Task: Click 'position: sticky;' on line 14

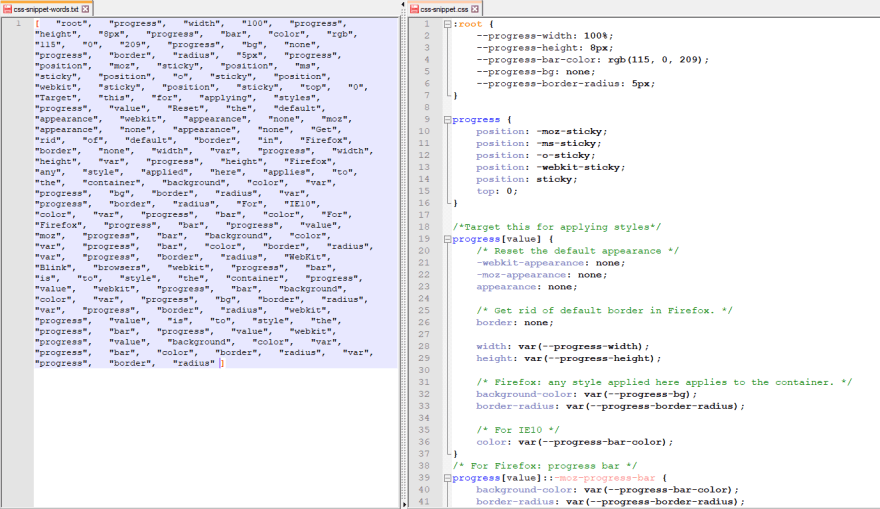Action: point(526,180)
